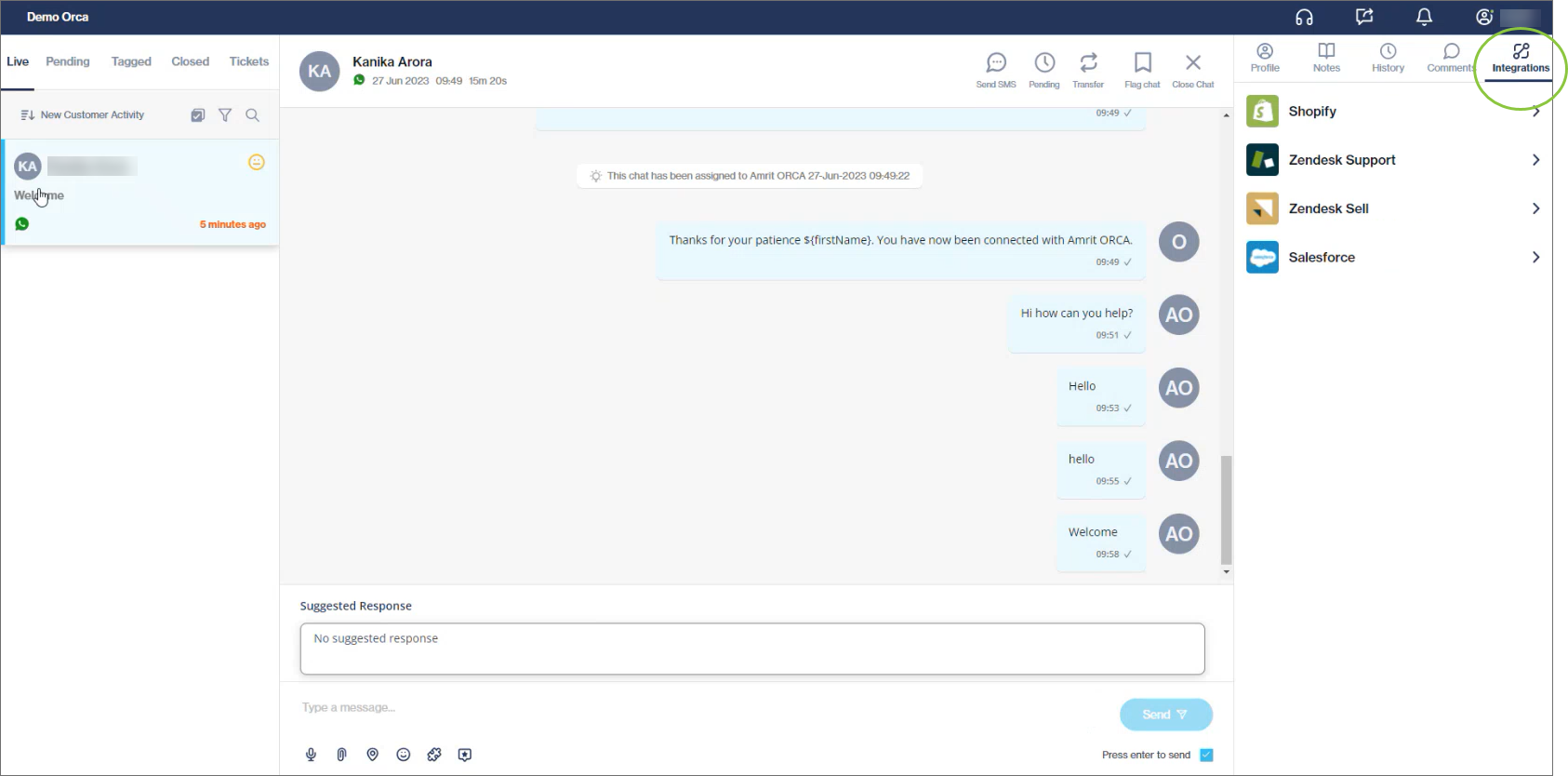The height and width of the screenshot is (776, 1568).
Task: Click the Send button
Action: tap(1165, 715)
